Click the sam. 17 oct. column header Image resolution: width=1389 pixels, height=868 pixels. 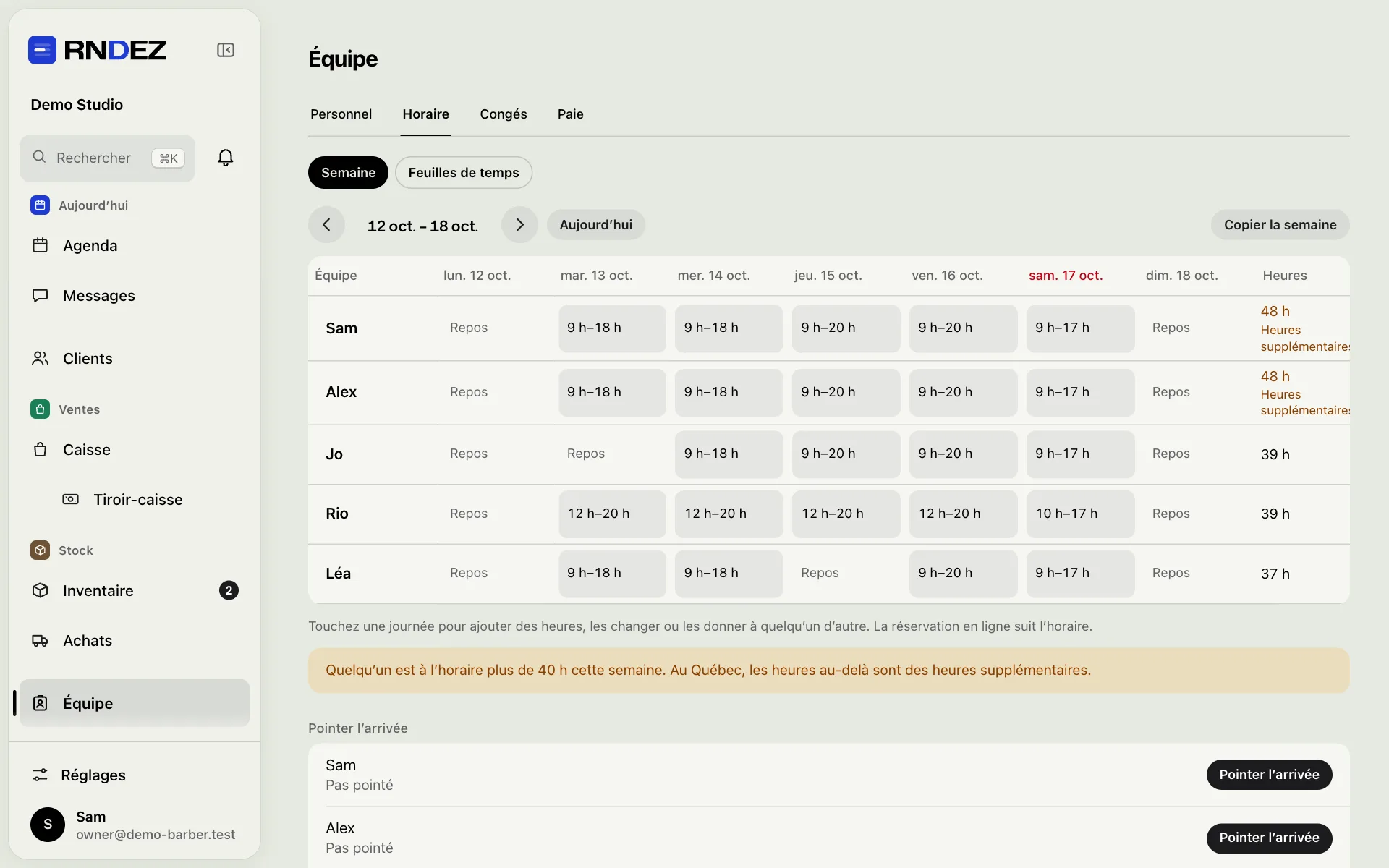1066,276
